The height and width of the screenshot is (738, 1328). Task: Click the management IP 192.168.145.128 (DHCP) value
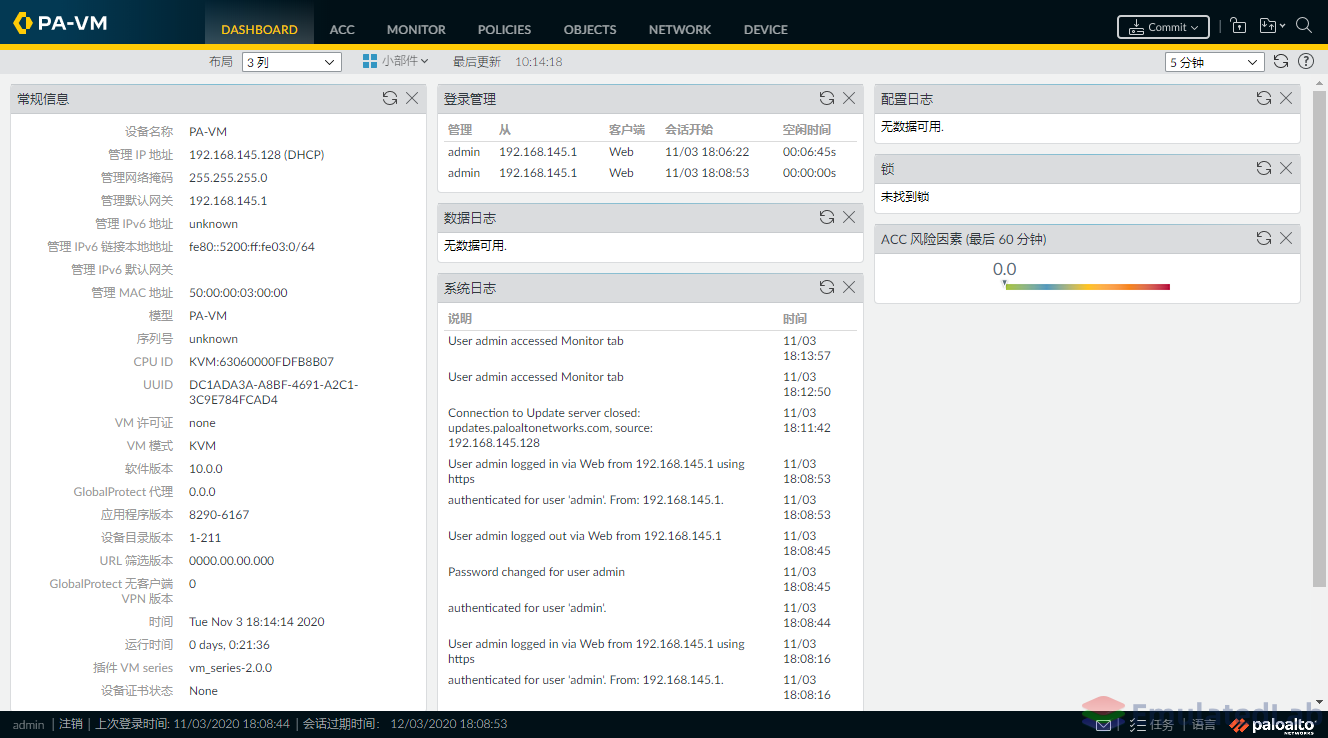click(256, 155)
